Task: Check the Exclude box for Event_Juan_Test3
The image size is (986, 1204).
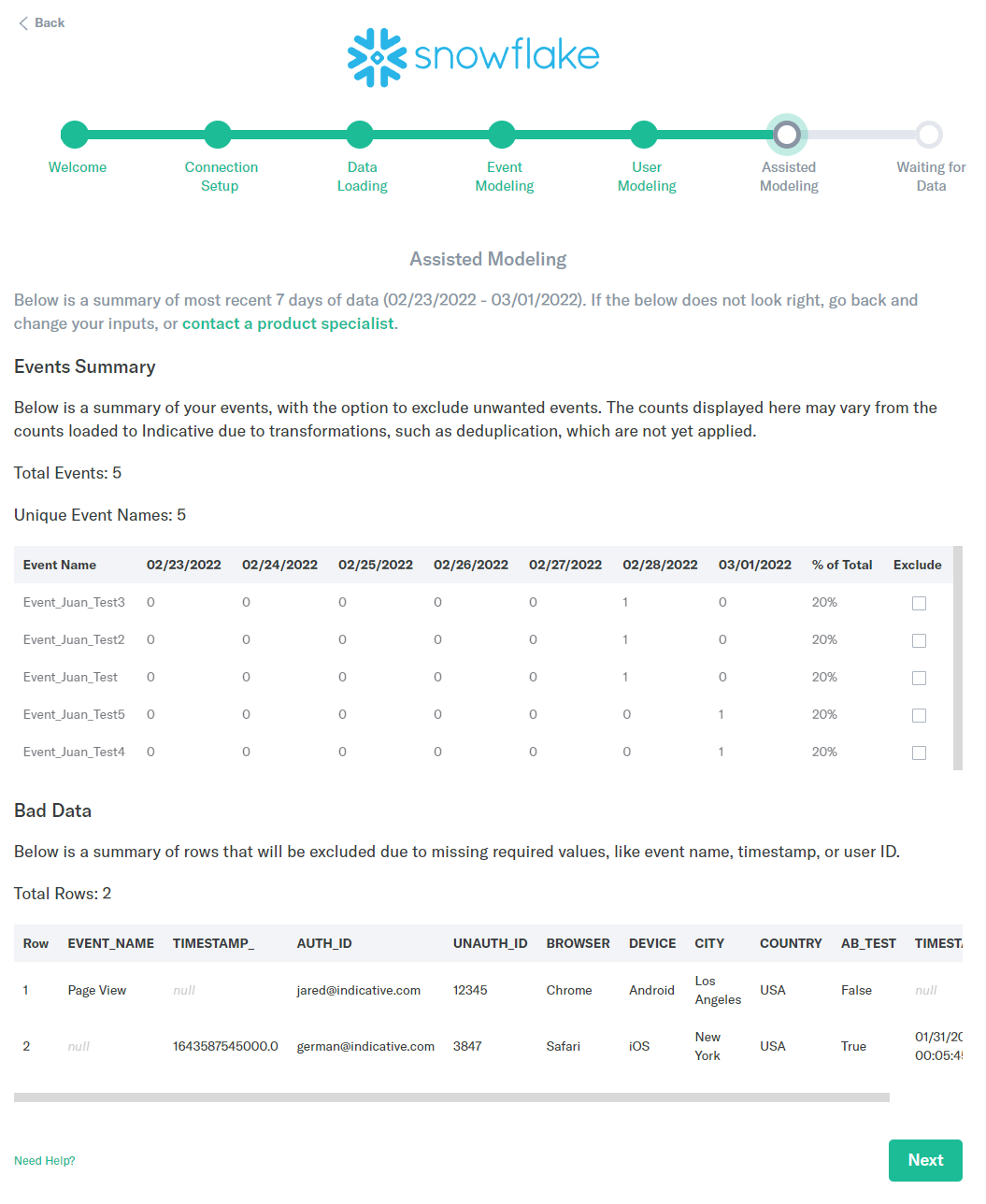Action: point(919,603)
